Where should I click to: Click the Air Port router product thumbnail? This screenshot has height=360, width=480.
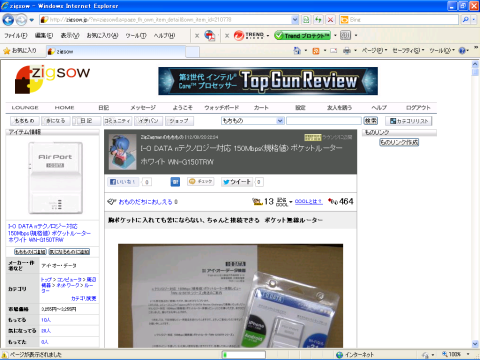[55, 178]
